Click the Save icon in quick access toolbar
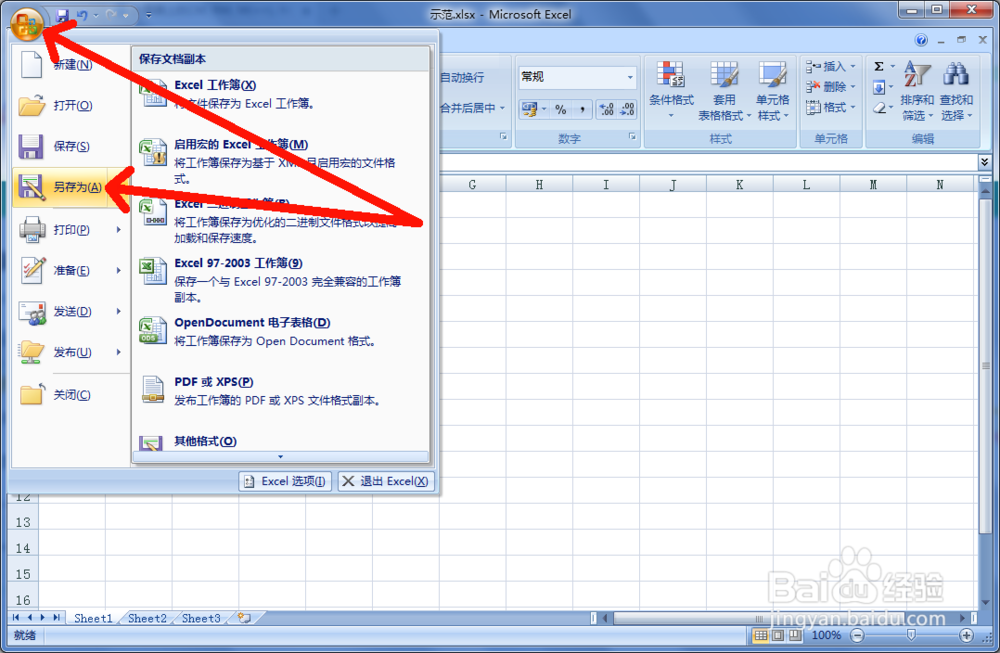This screenshot has height=653, width=1000. click(x=62, y=15)
